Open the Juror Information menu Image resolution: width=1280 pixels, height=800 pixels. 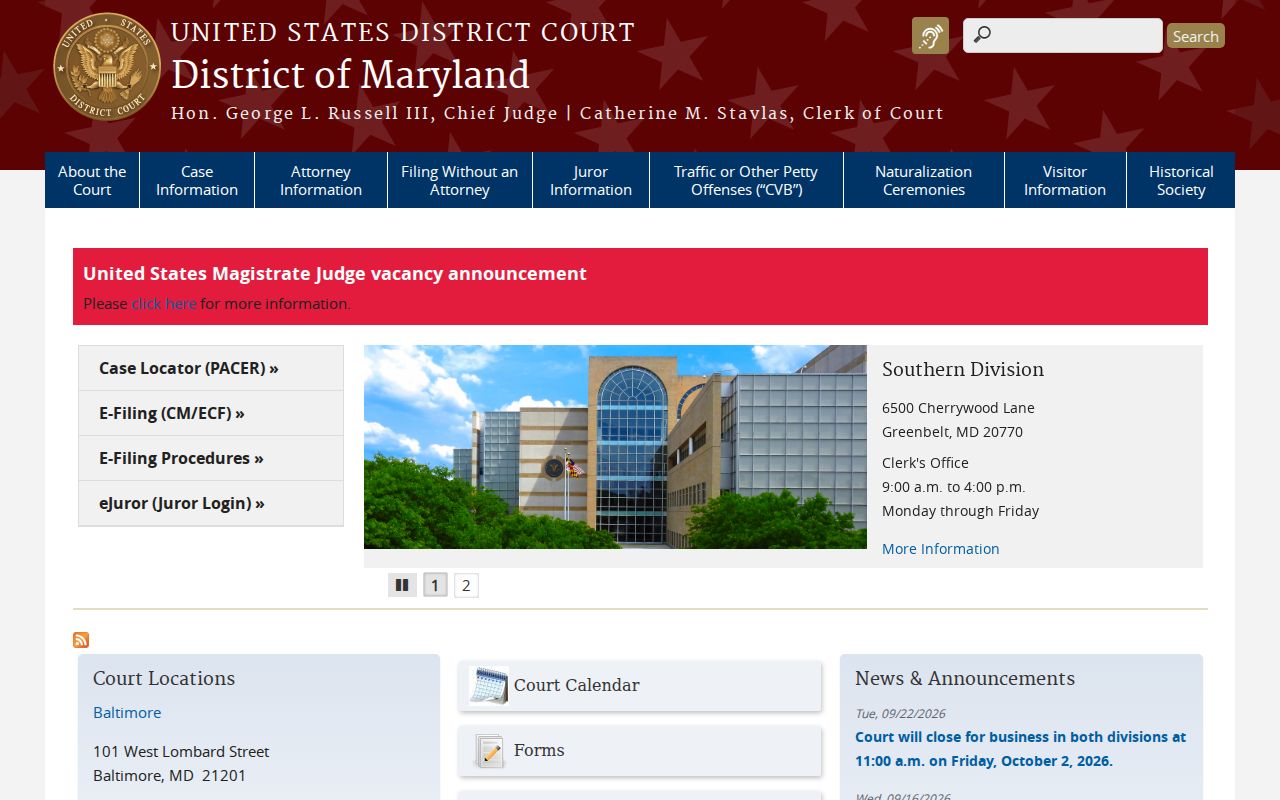pos(591,180)
